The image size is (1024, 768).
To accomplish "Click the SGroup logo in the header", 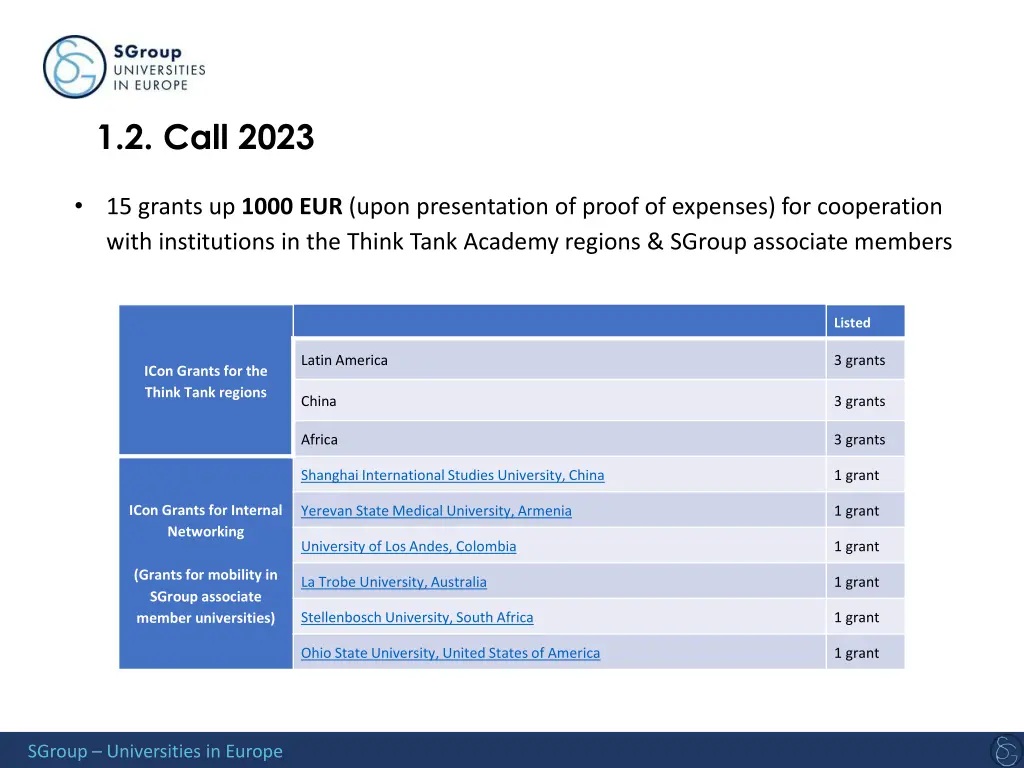I will point(124,67).
